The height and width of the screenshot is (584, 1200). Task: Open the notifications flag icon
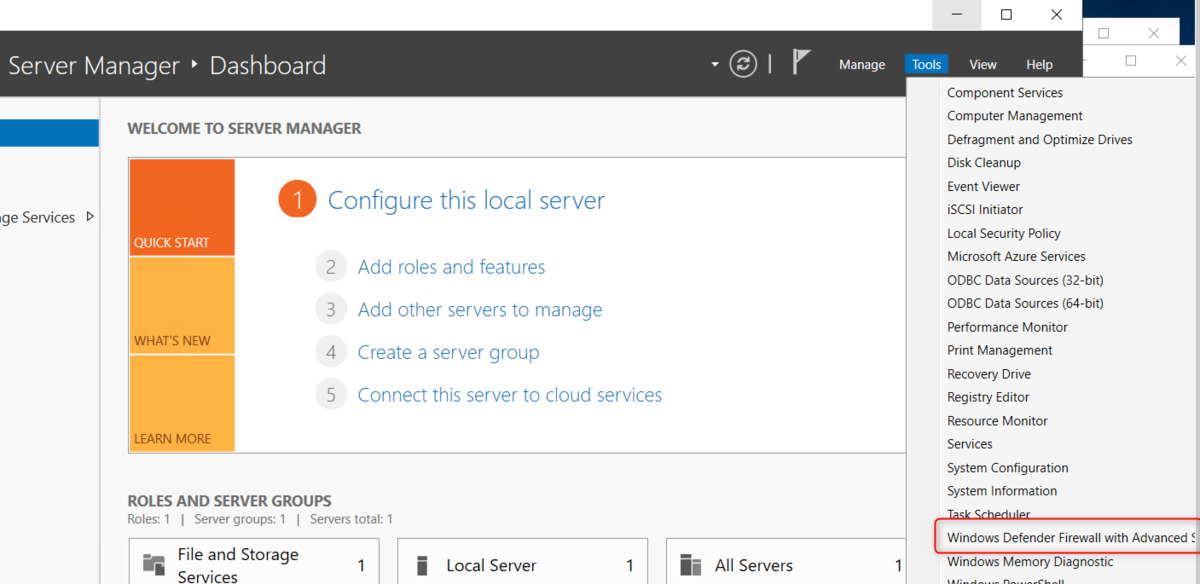(801, 63)
